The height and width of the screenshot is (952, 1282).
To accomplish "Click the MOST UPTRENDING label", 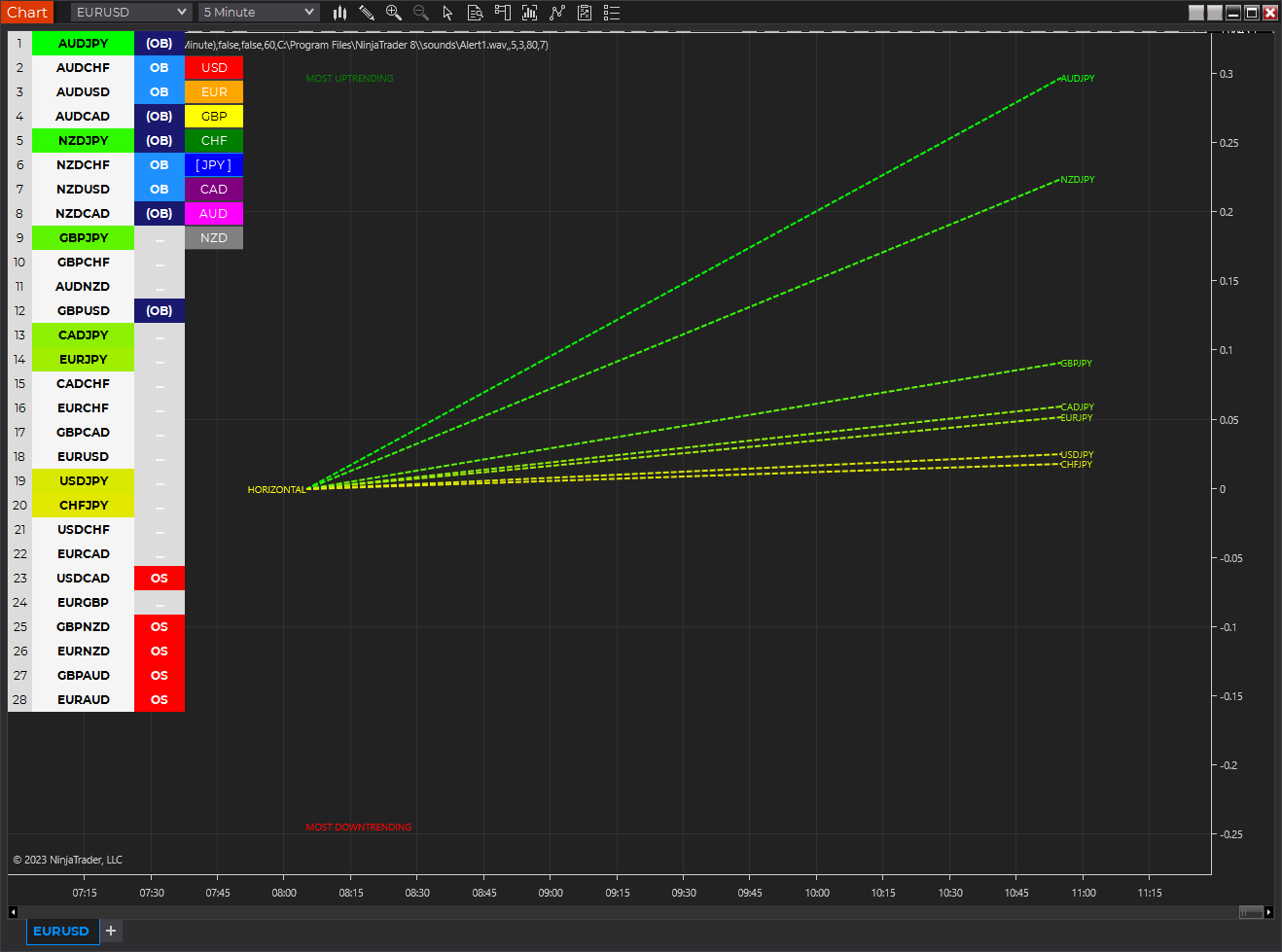I will tap(349, 78).
